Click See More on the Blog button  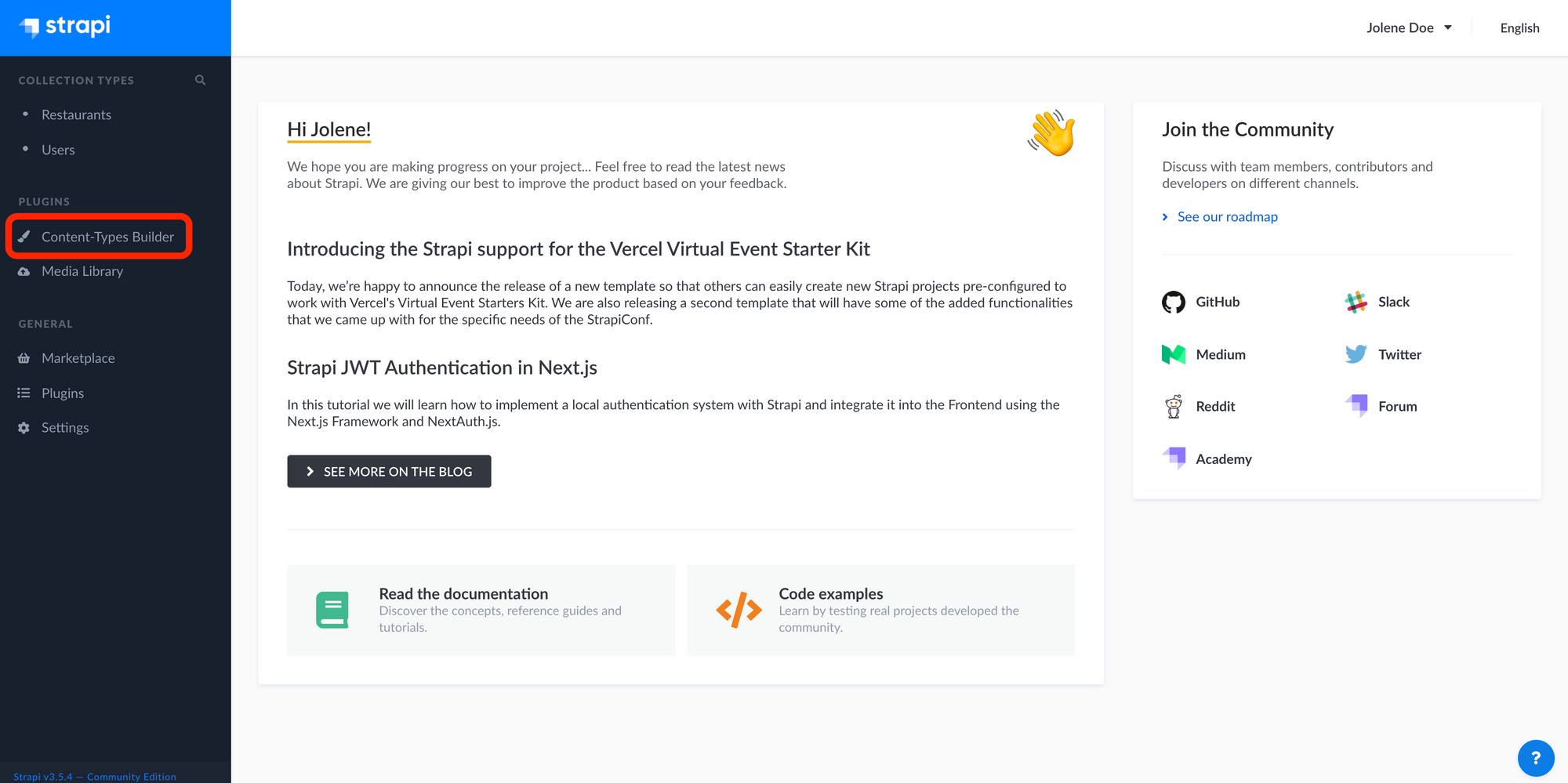(x=389, y=471)
